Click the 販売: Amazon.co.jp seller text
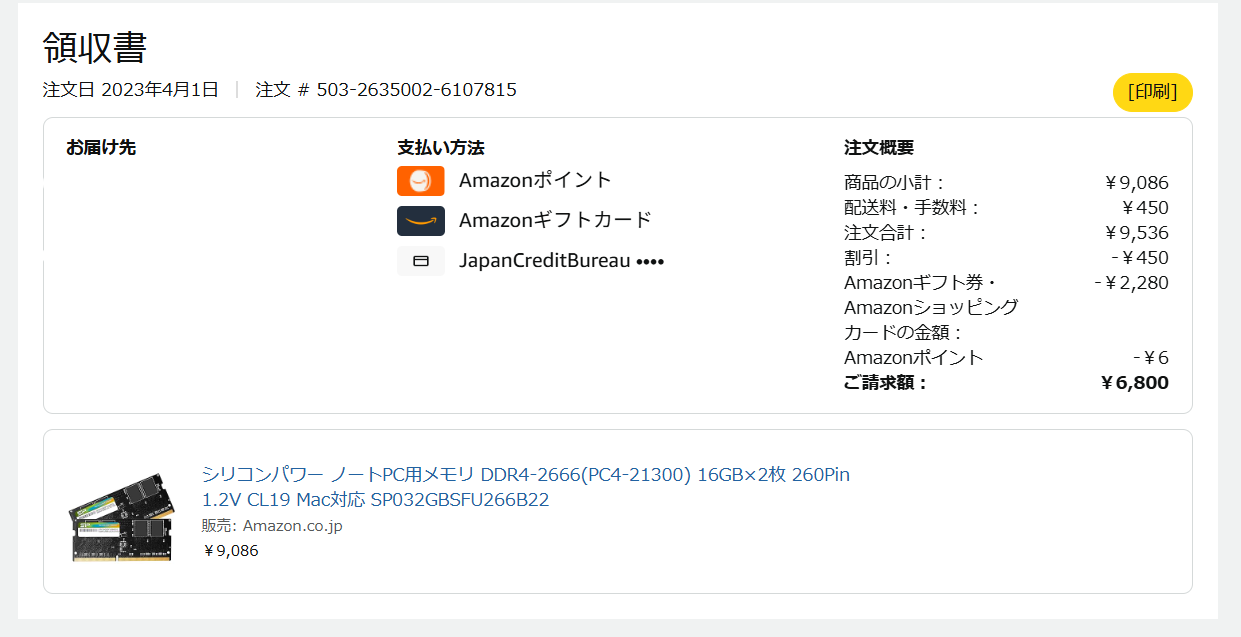 272,526
